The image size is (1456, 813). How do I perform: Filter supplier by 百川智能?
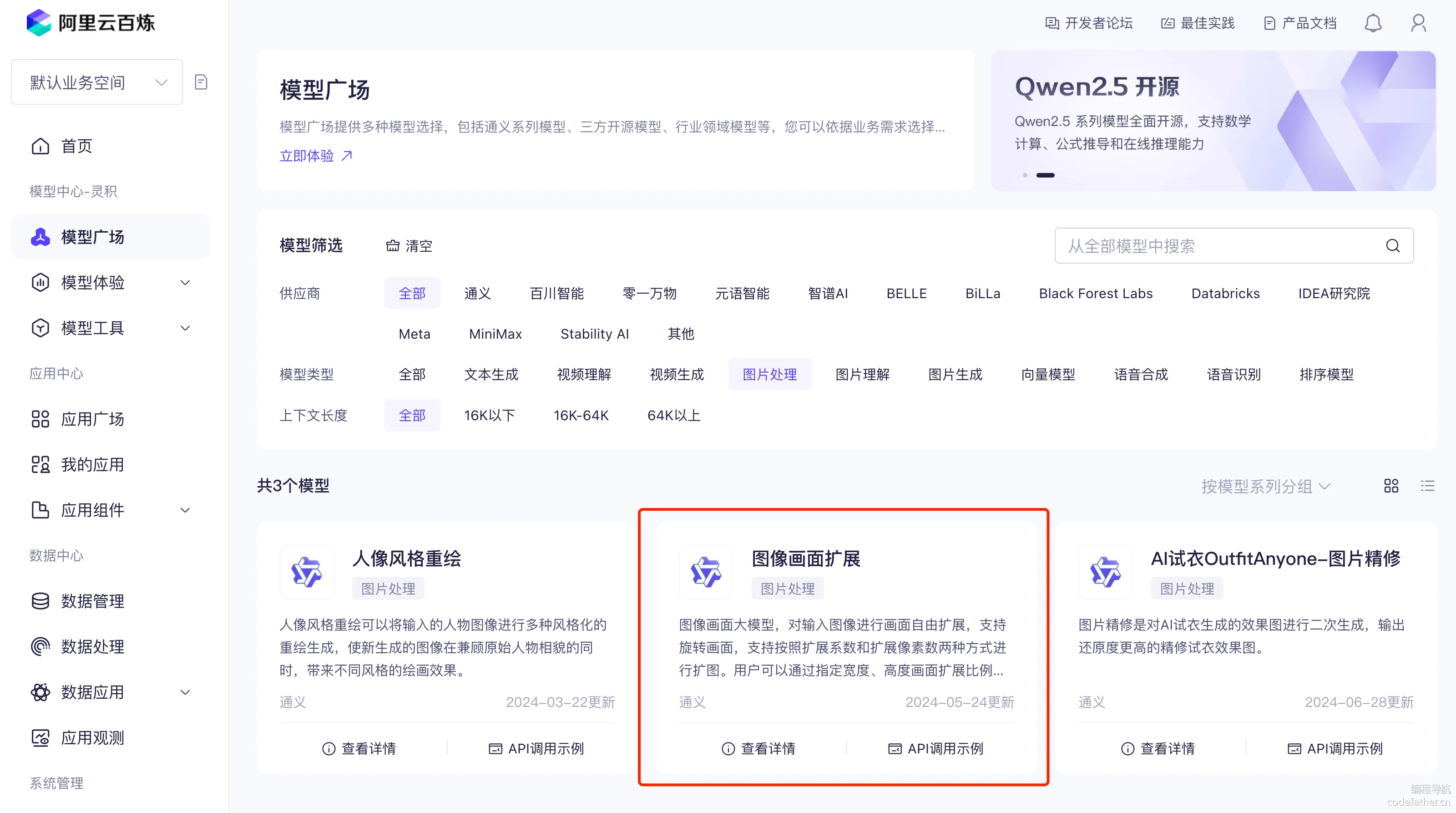[557, 294]
